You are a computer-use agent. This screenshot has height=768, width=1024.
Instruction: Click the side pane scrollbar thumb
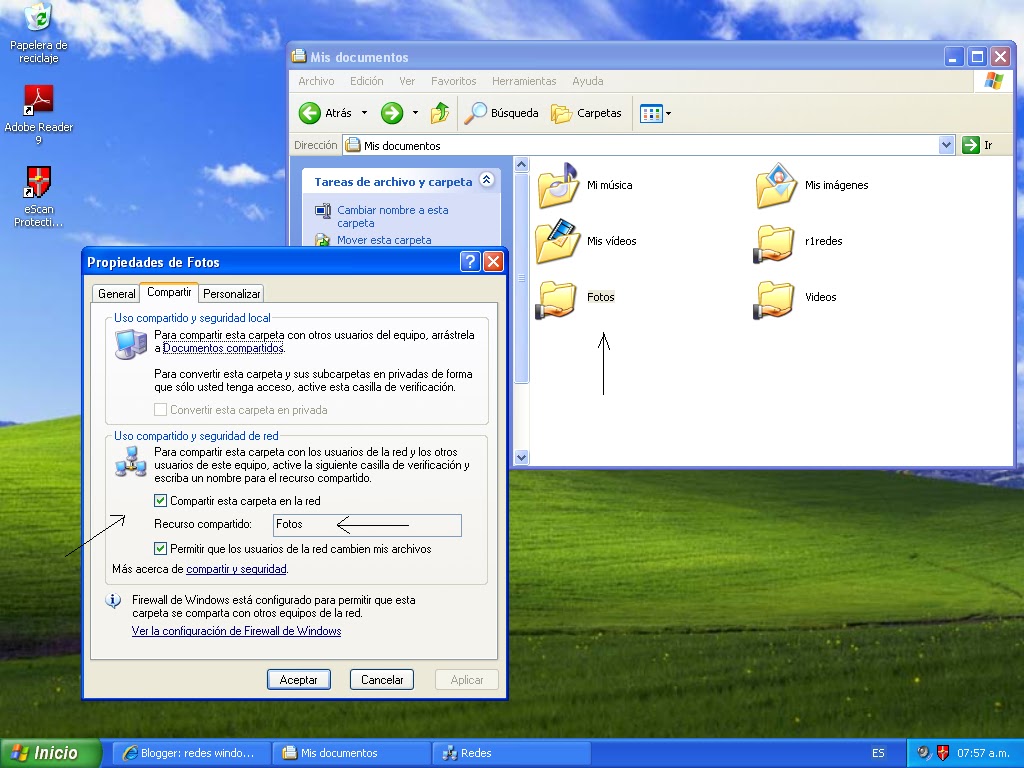[521, 278]
